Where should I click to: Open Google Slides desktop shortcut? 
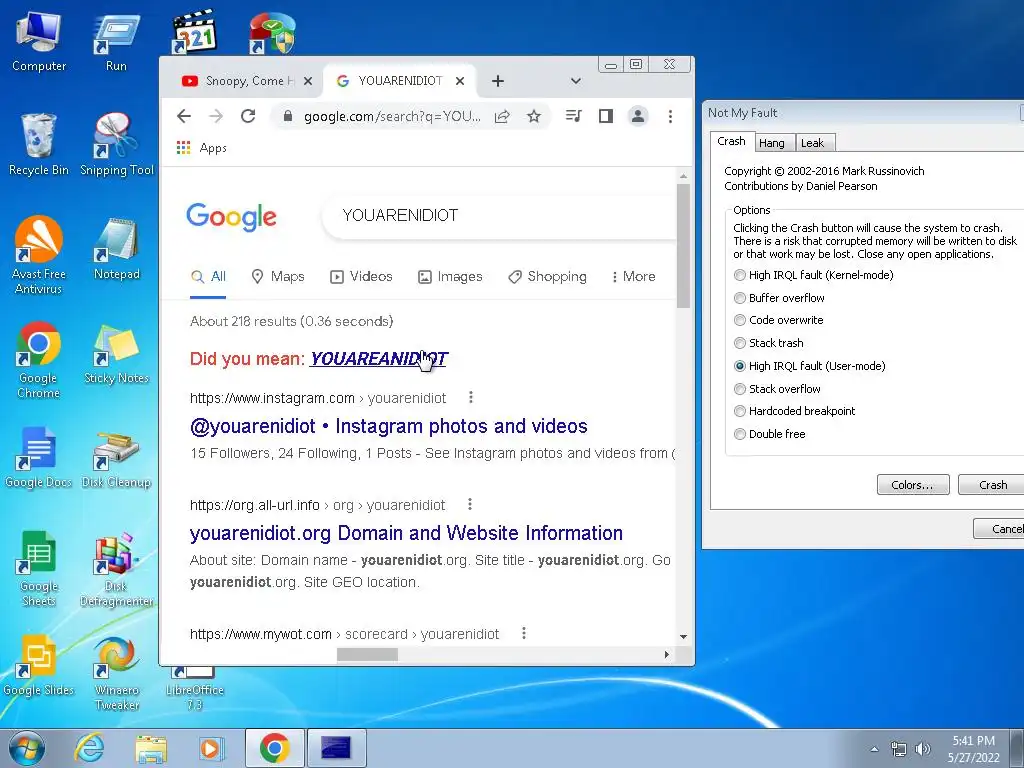point(39,665)
